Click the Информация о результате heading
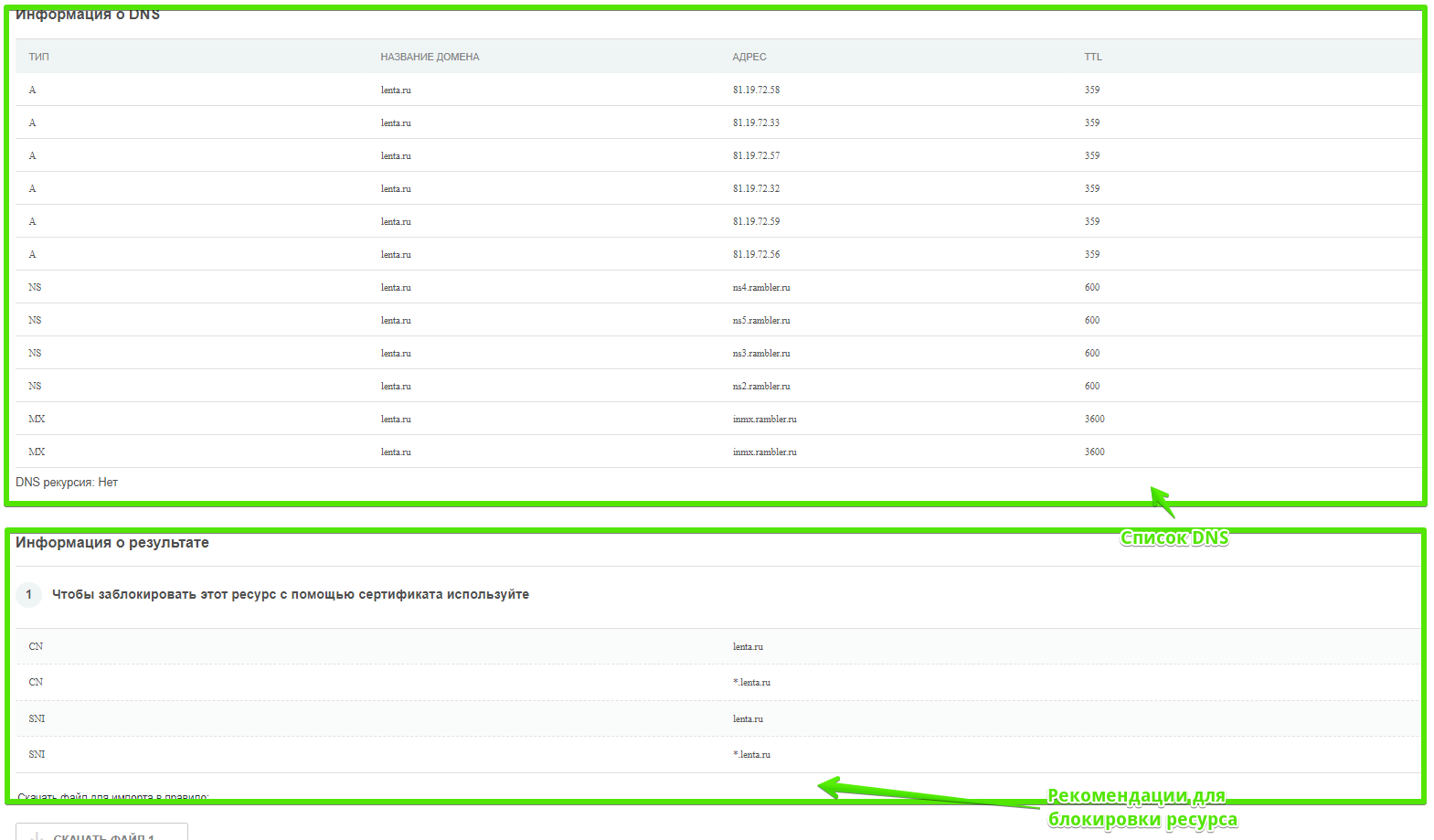This screenshot has width=1434, height=840. point(112,543)
